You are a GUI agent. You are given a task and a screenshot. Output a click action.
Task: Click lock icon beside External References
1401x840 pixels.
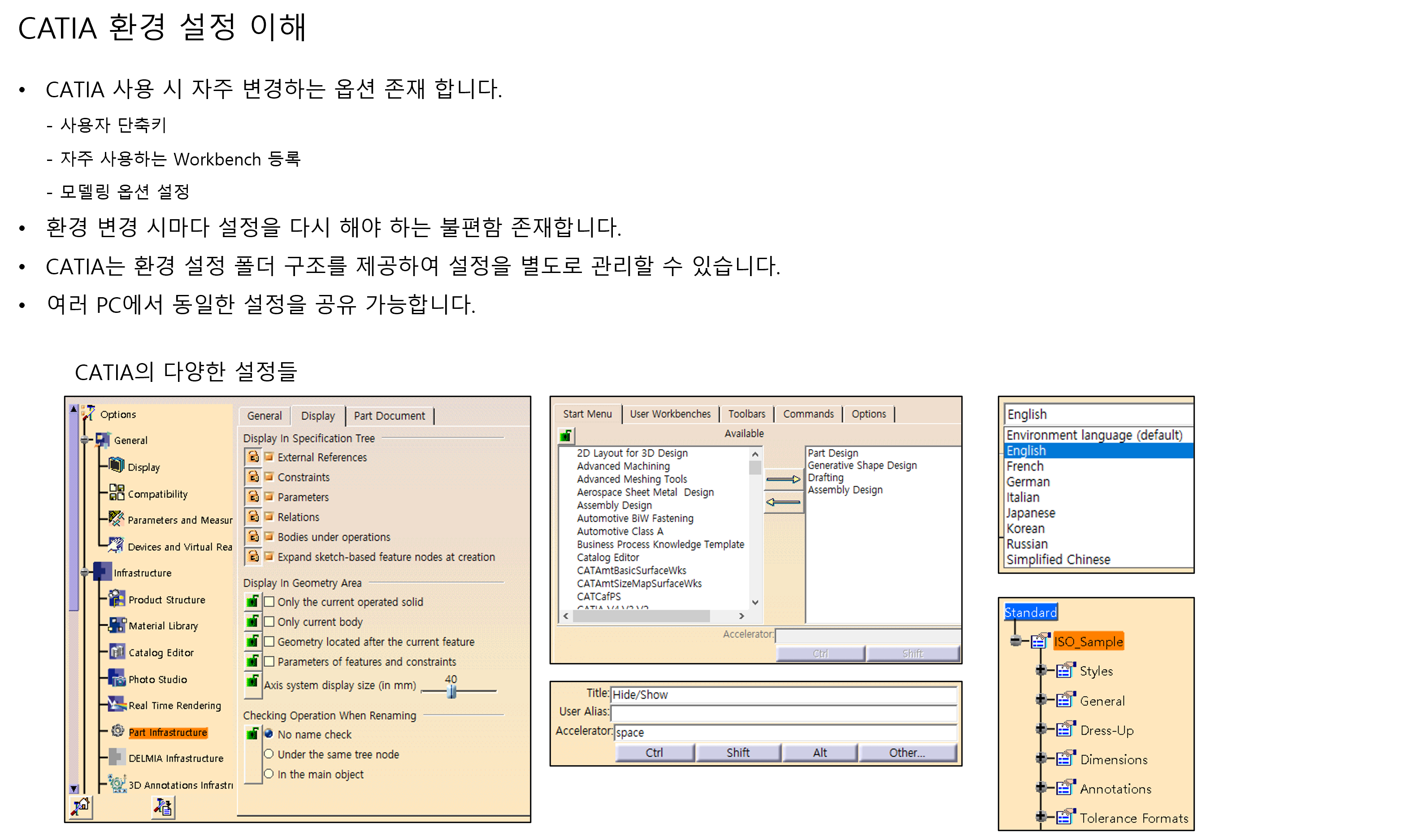pyautogui.click(x=253, y=457)
